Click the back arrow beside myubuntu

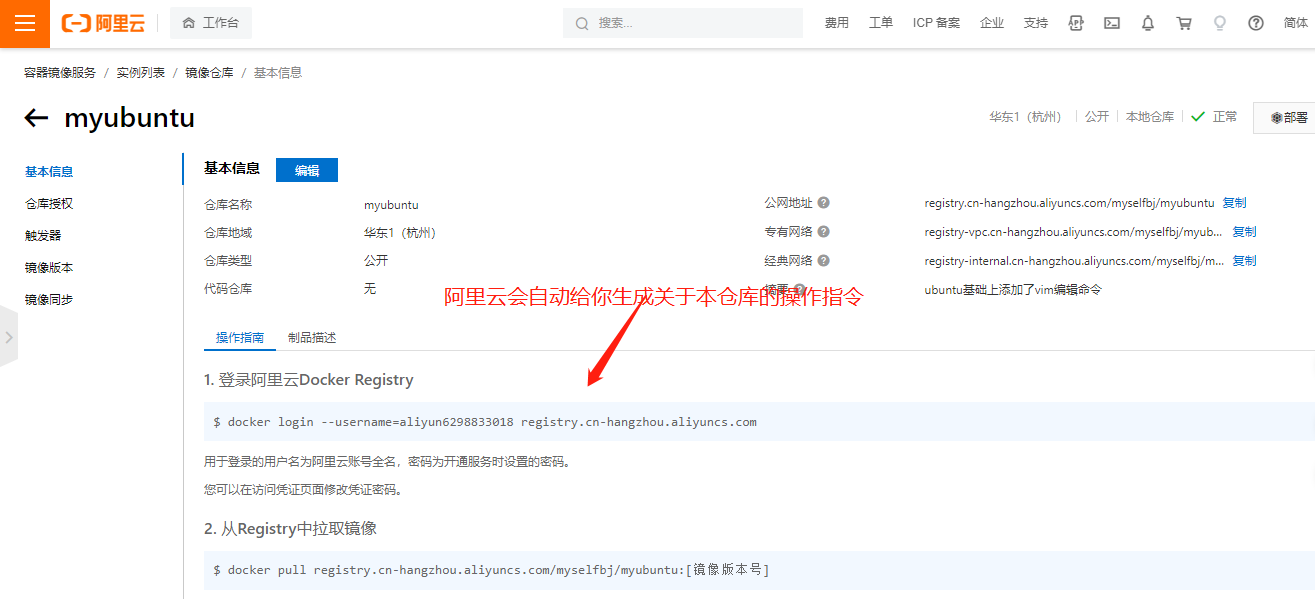click(36, 118)
